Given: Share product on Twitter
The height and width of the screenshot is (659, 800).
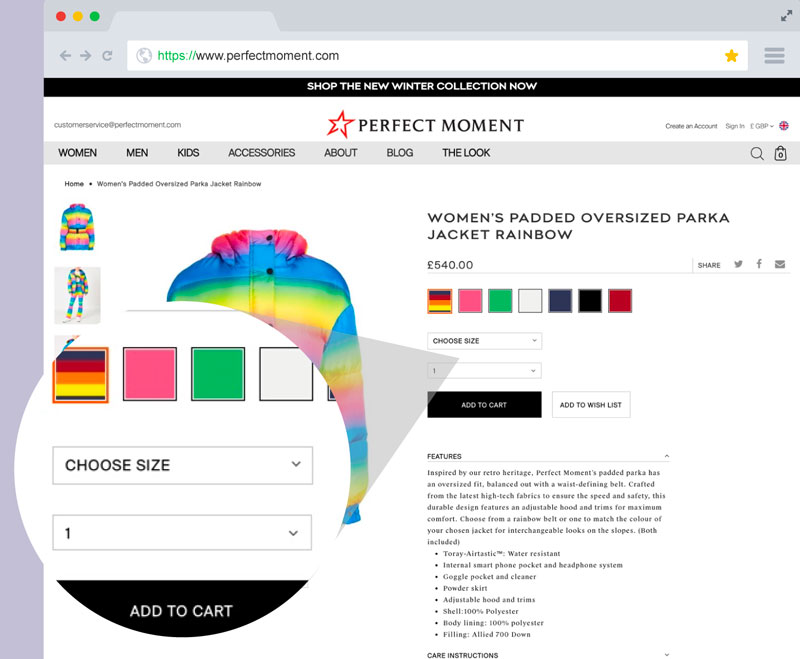Looking at the screenshot, I should (x=738, y=264).
